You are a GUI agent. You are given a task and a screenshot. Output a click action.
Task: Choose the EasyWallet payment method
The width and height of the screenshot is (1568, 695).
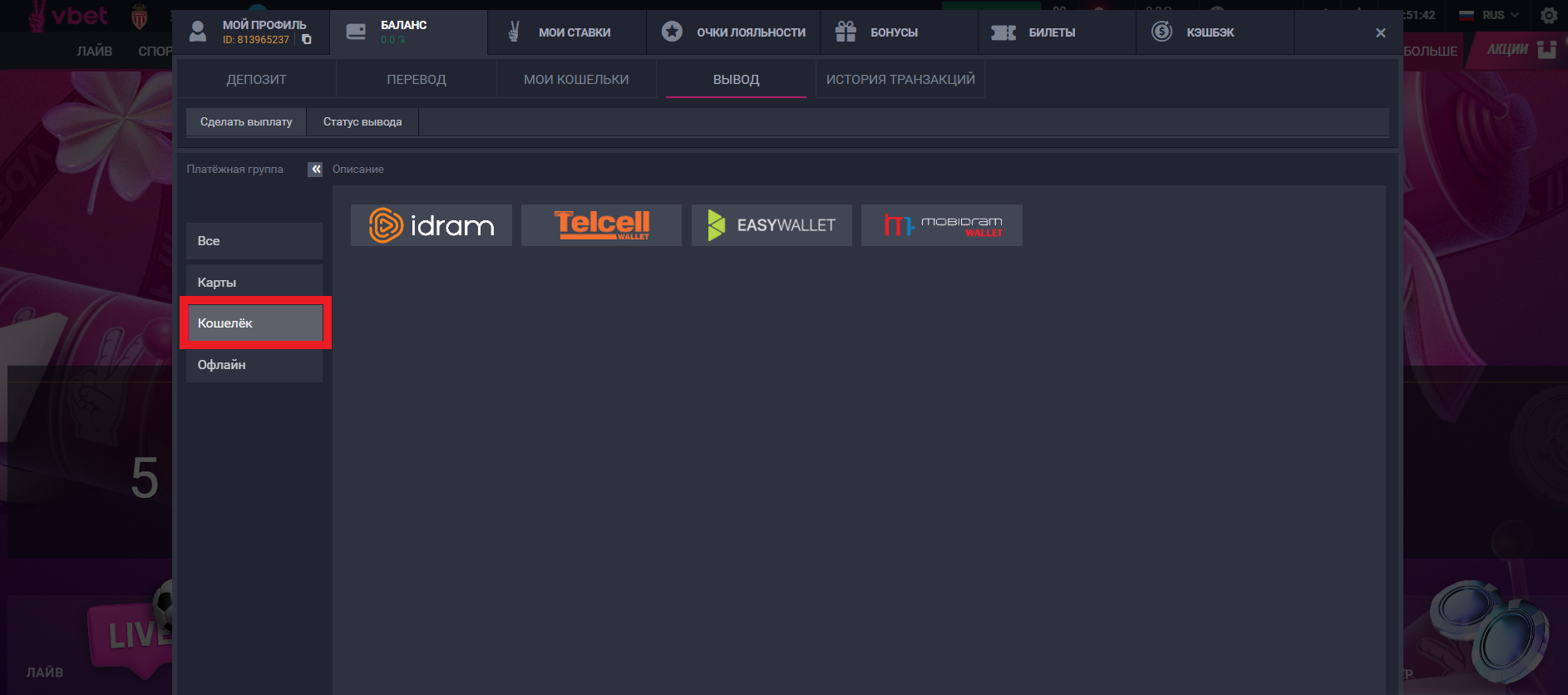point(772,225)
